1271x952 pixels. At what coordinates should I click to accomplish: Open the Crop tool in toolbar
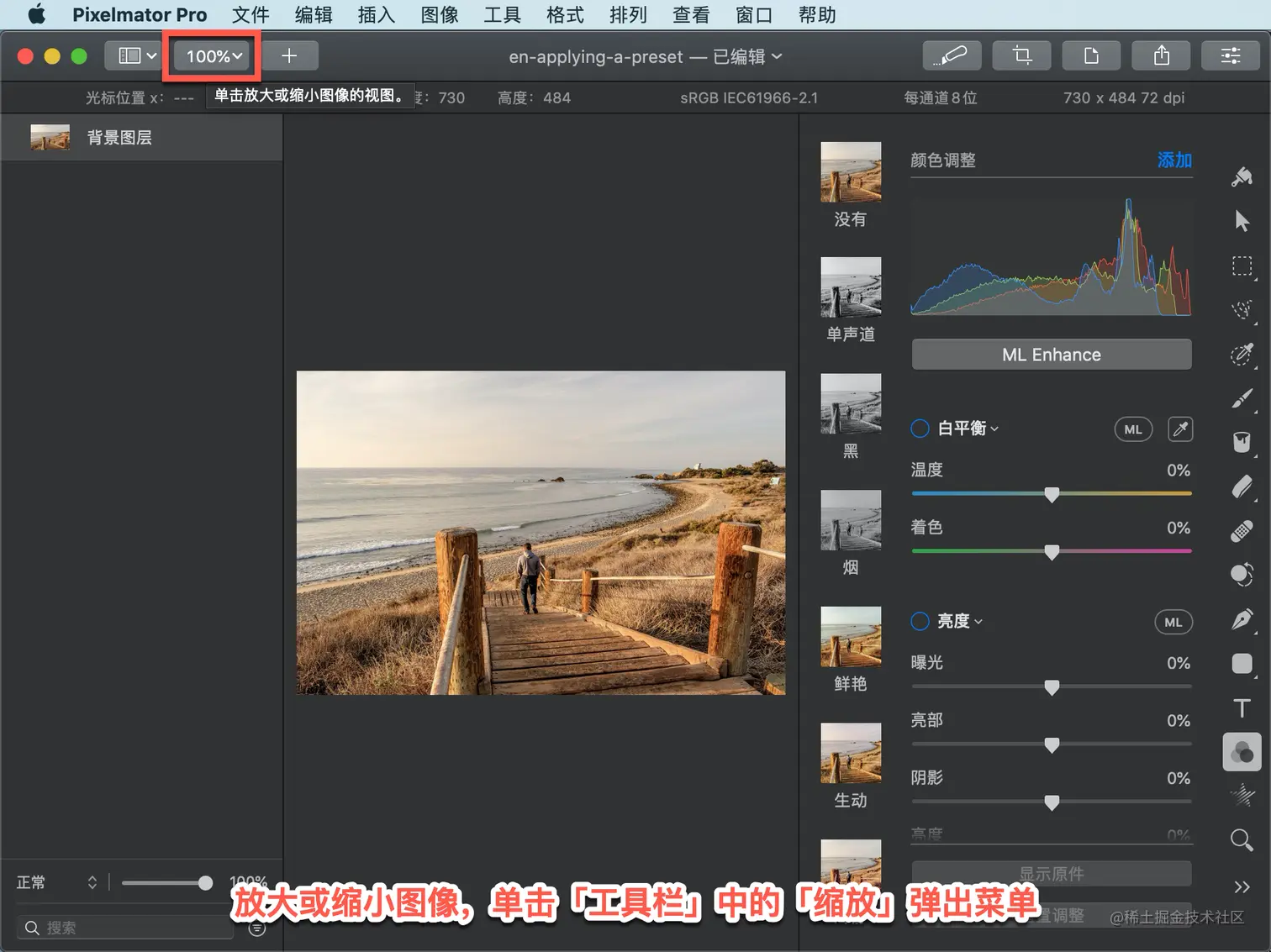pyautogui.click(x=1022, y=55)
